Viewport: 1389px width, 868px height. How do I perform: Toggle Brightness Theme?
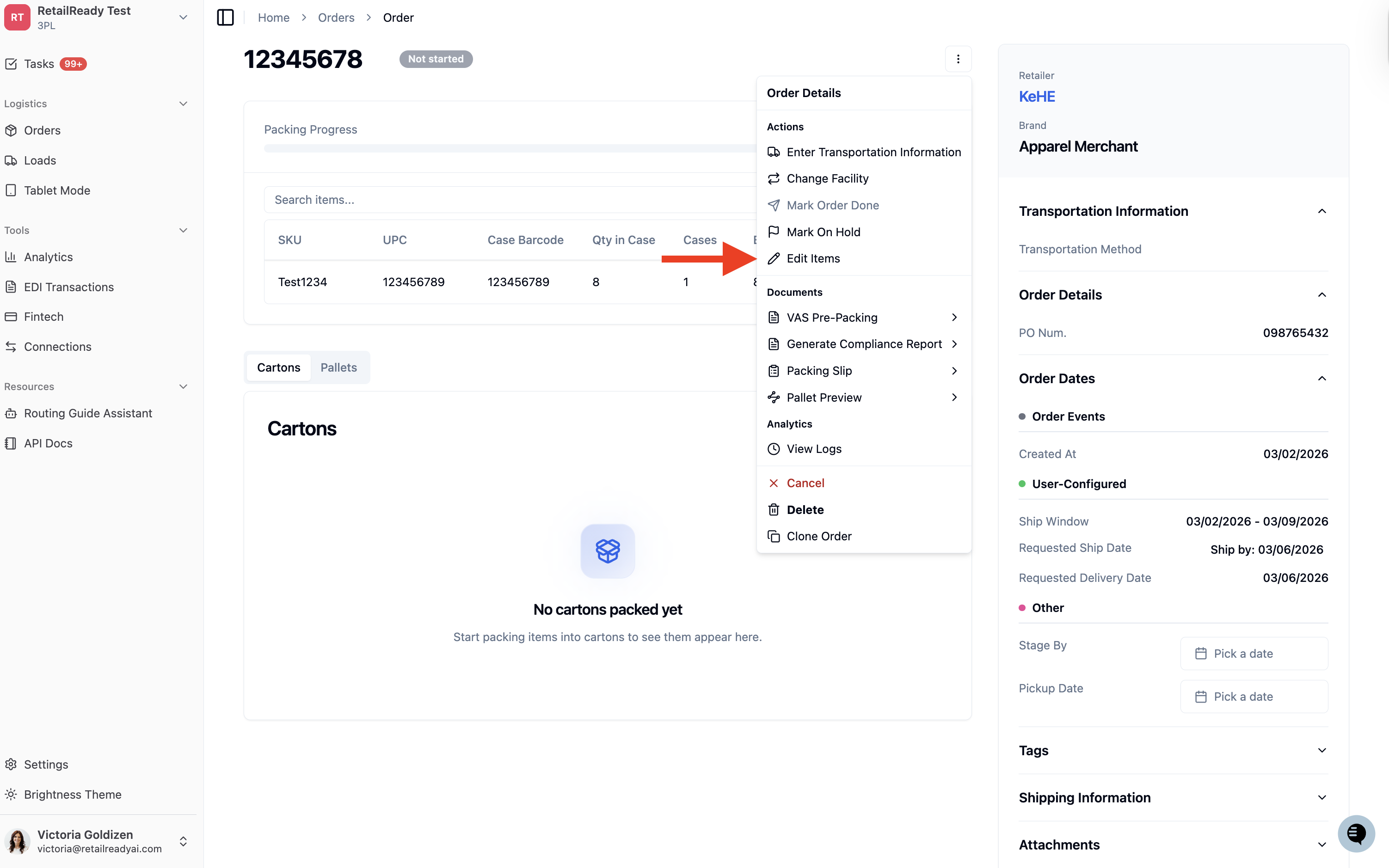tap(63, 795)
